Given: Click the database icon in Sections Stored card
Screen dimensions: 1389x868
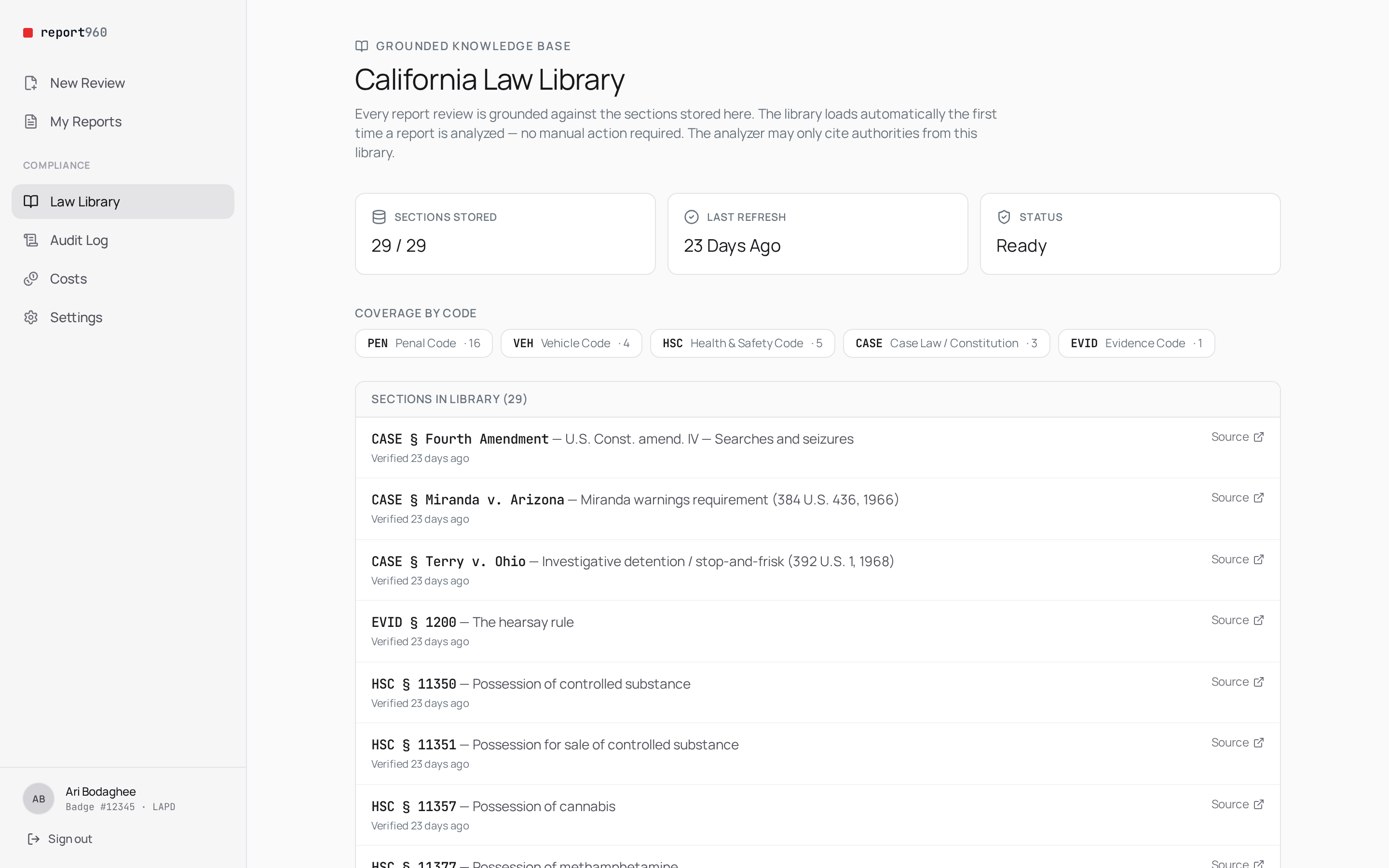Looking at the screenshot, I should point(379,217).
